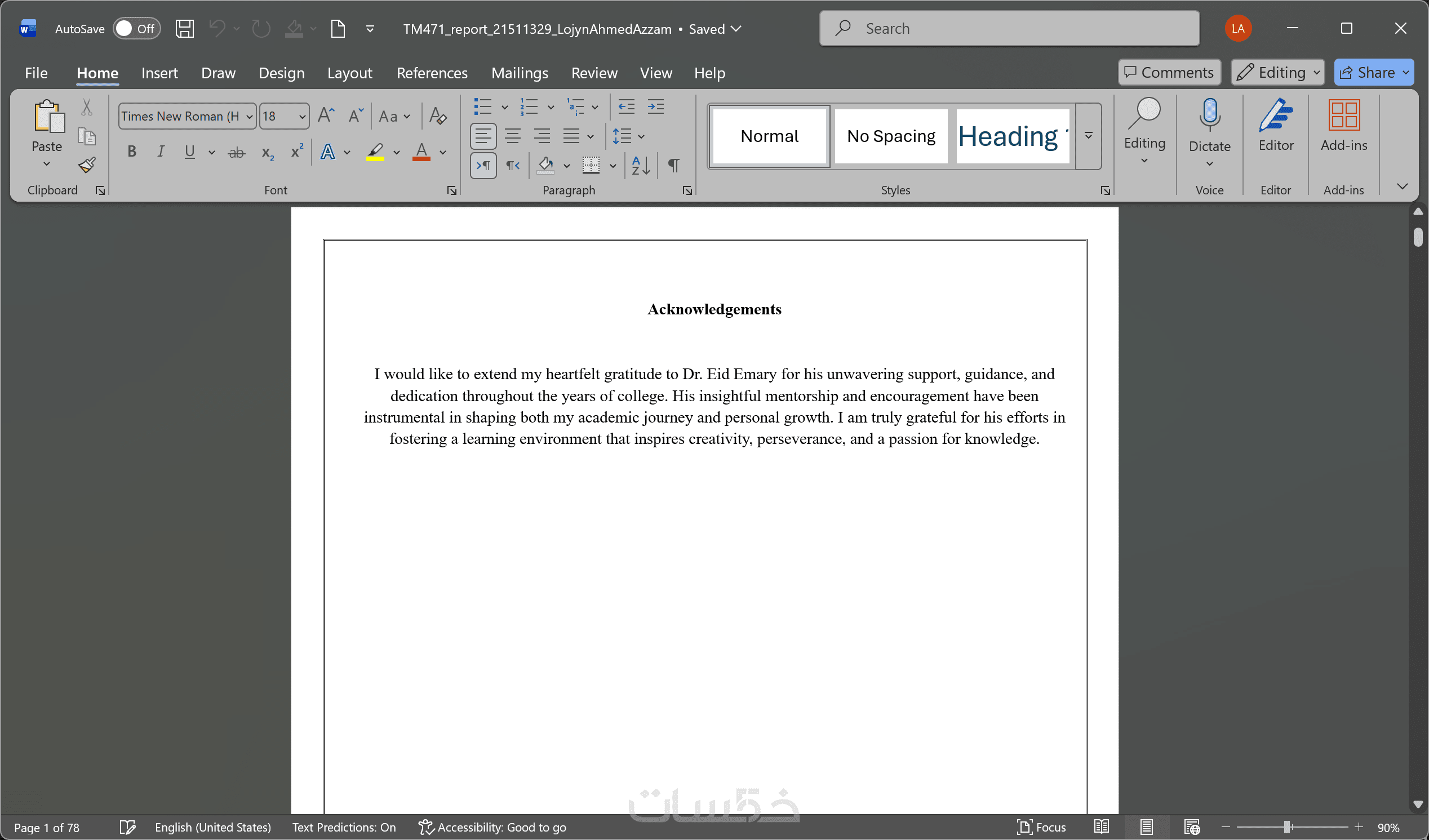The width and height of the screenshot is (1429, 840).
Task: Switch to the Layout tab
Action: pos(349,73)
